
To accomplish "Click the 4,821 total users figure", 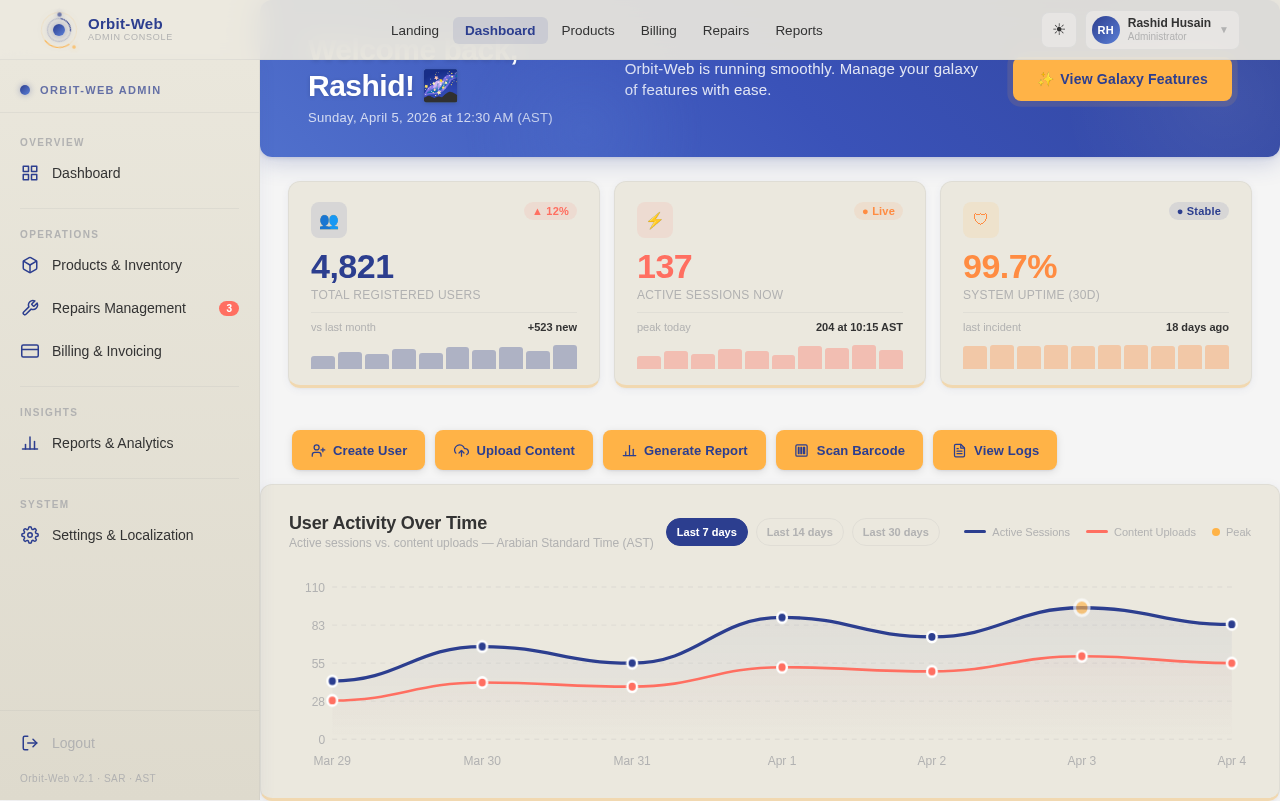I will click(x=352, y=266).
